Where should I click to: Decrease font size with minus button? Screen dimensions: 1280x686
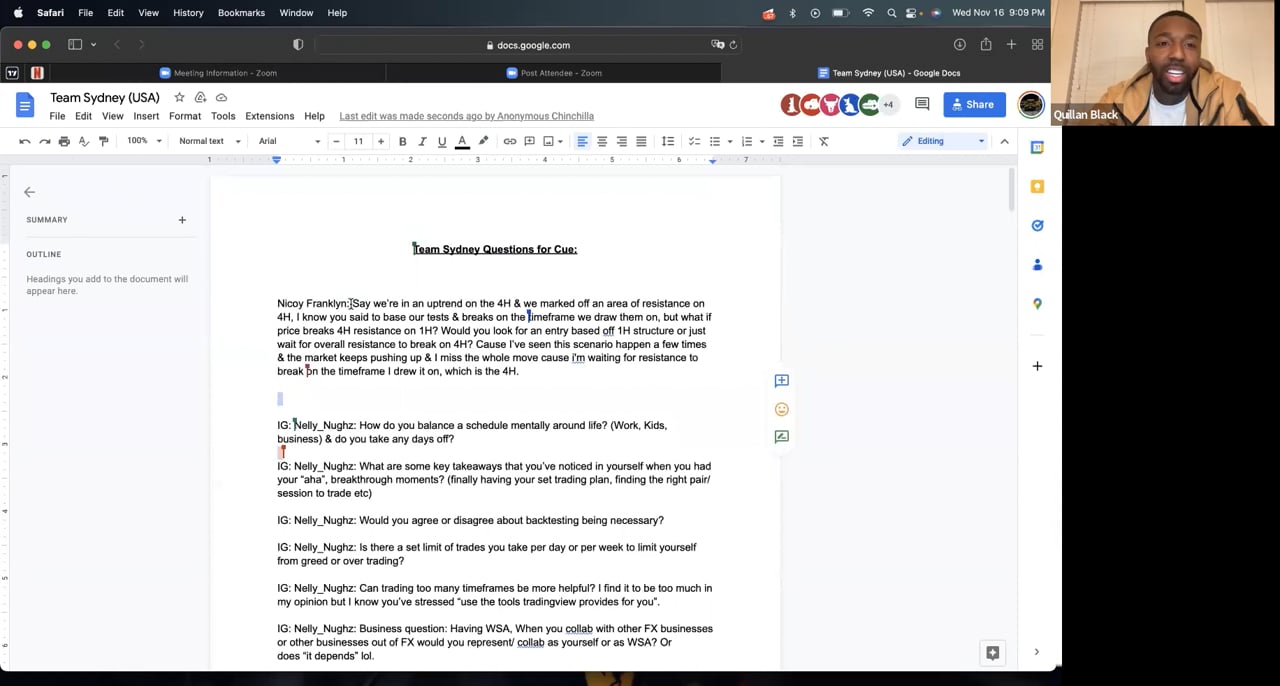337,141
